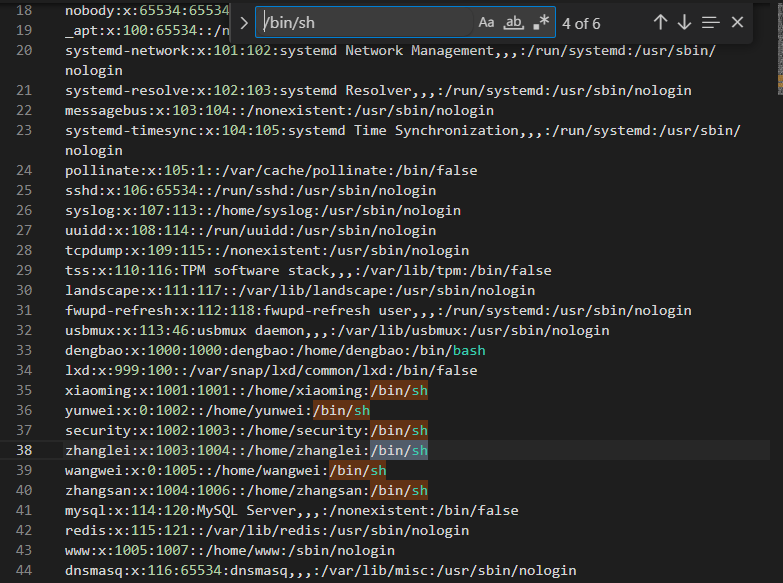This screenshot has width=783, height=583.
Task: Click /bin/sh match on xiaoming line
Action: point(398,390)
